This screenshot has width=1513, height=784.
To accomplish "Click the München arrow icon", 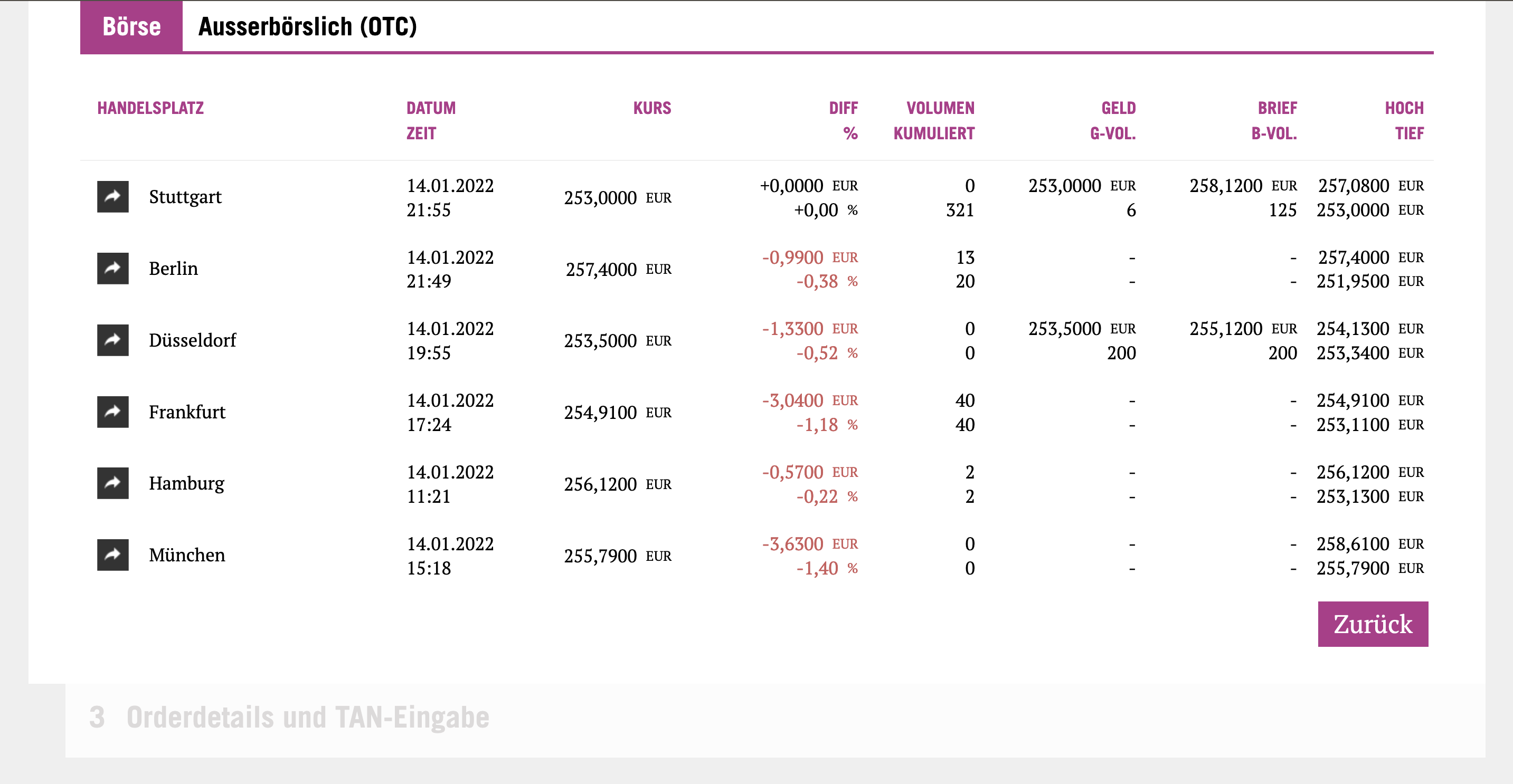I will (113, 554).
